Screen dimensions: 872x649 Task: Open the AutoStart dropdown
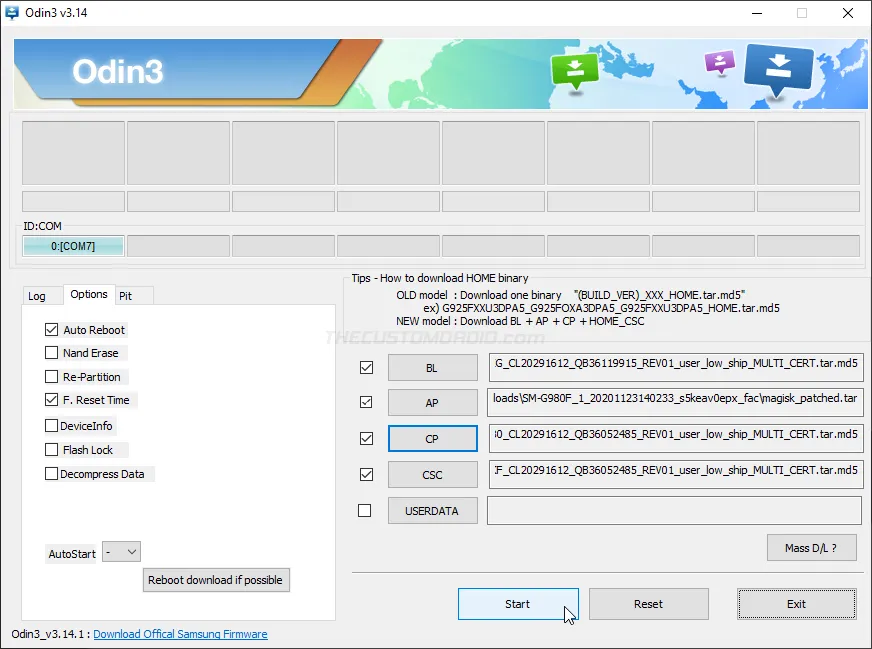[122, 552]
